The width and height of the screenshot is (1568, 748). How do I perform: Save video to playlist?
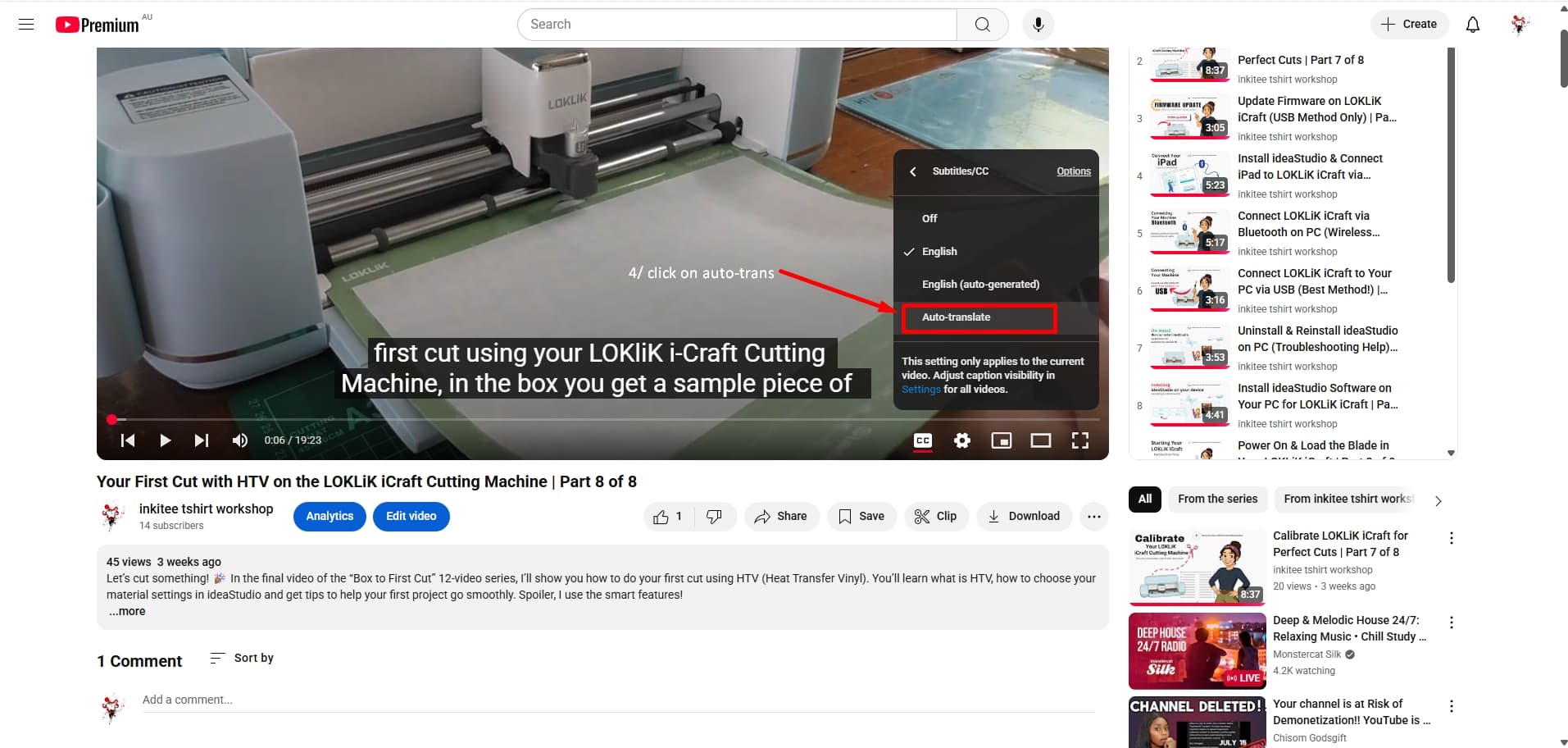point(861,516)
